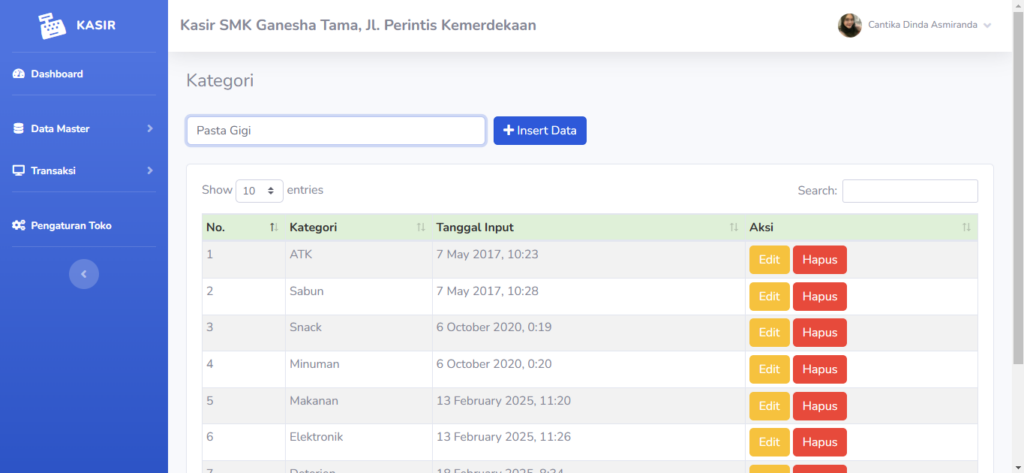Expand the Data Master submenu chevron

tap(150, 129)
